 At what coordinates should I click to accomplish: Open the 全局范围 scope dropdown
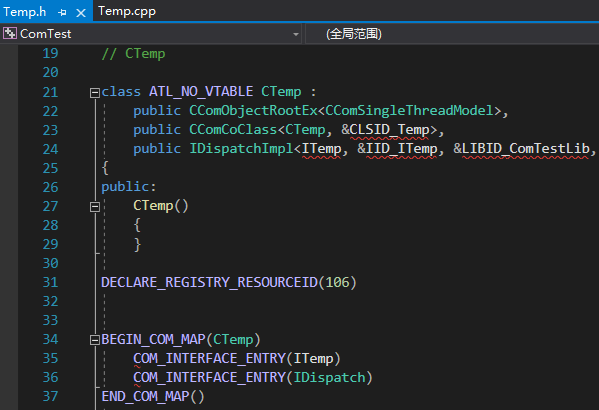[x=452, y=34]
